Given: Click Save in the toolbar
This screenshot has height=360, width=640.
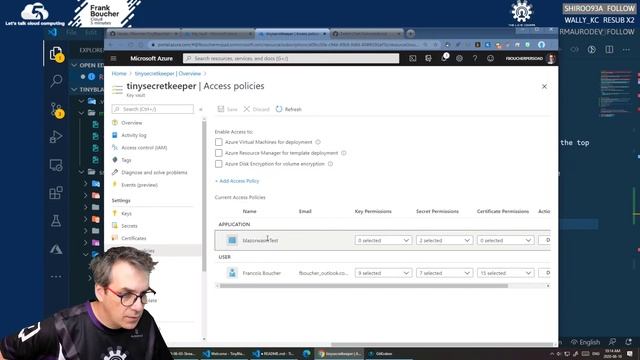Looking at the screenshot, I should tap(227, 109).
